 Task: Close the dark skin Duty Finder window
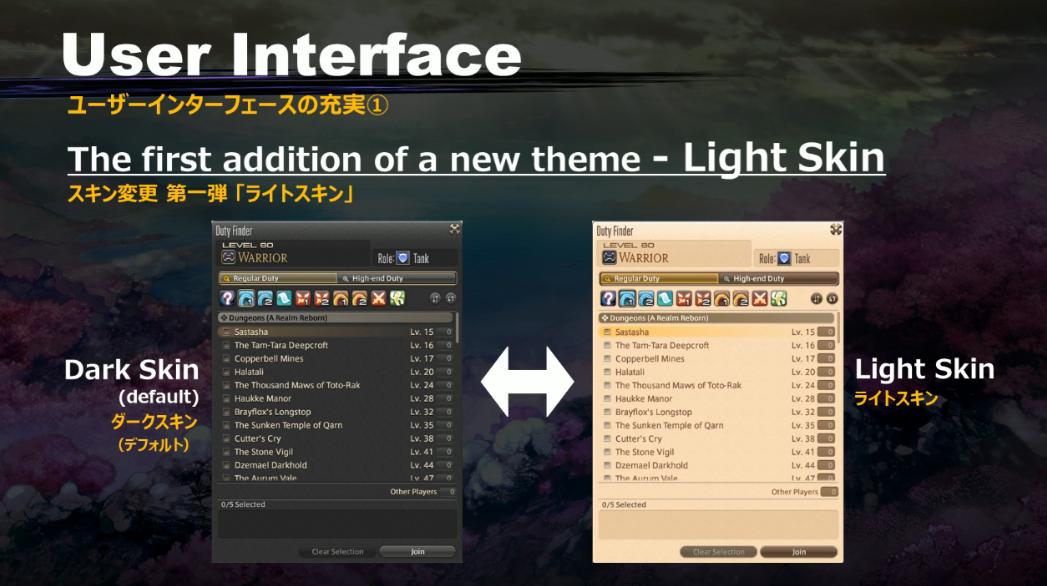click(x=454, y=229)
